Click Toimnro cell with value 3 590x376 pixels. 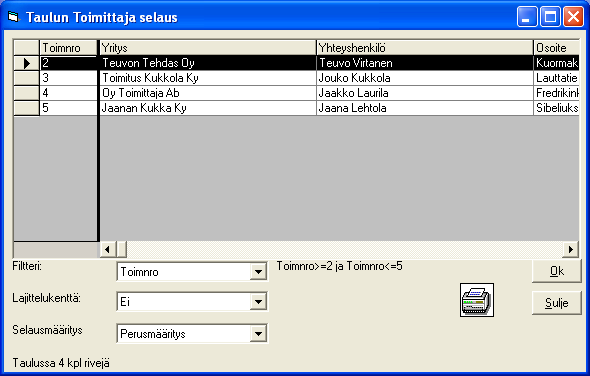pyautogui.click(x=68, y=78)
